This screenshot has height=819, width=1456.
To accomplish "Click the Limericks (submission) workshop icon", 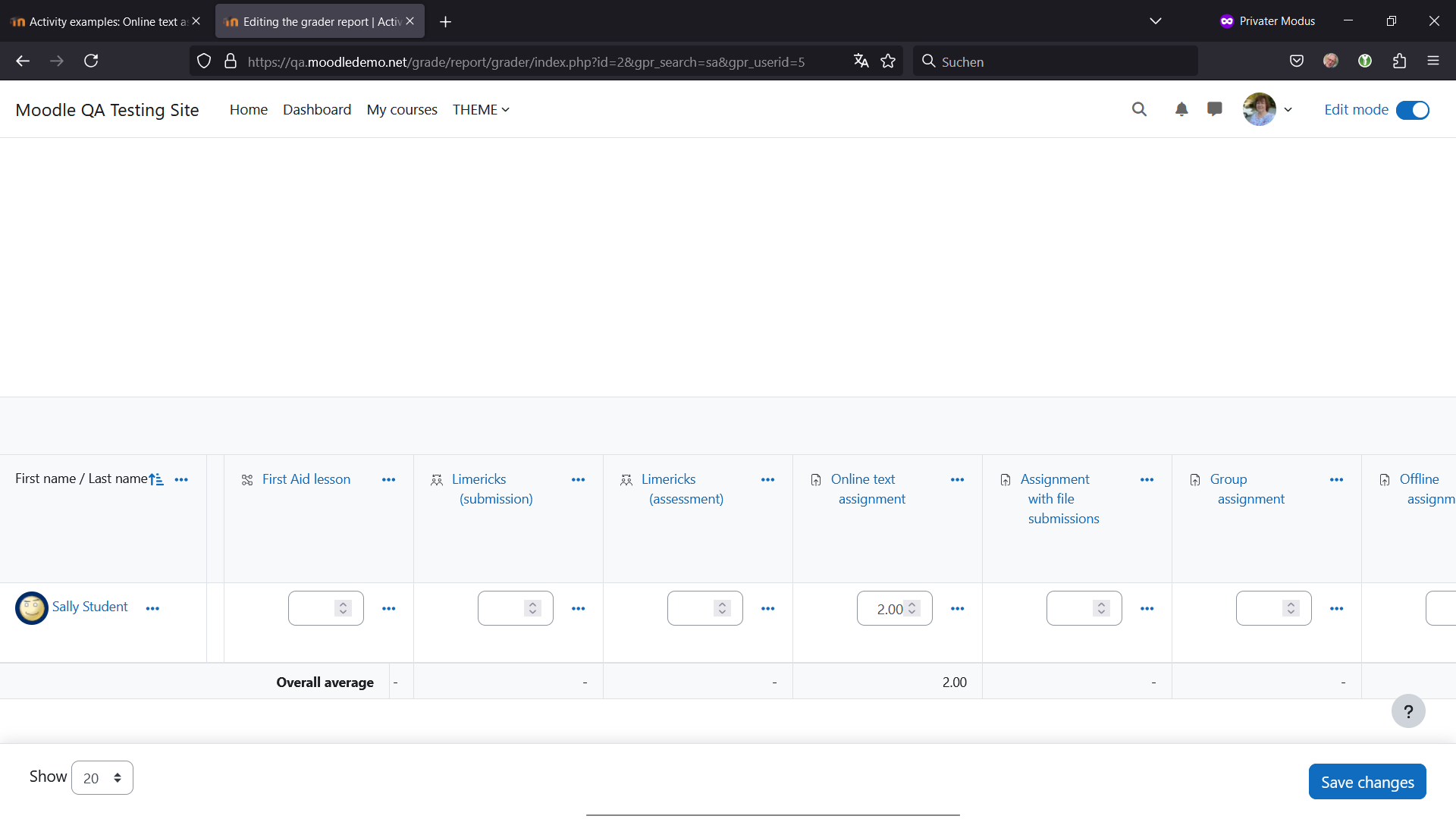I will tap(437, 480).
